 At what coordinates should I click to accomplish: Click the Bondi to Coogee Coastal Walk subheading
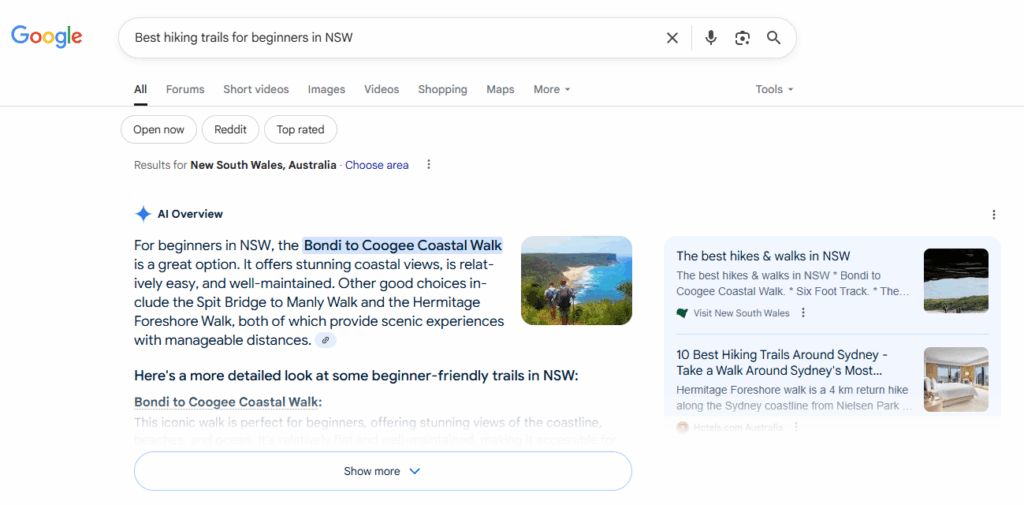(x=228, y=402)
